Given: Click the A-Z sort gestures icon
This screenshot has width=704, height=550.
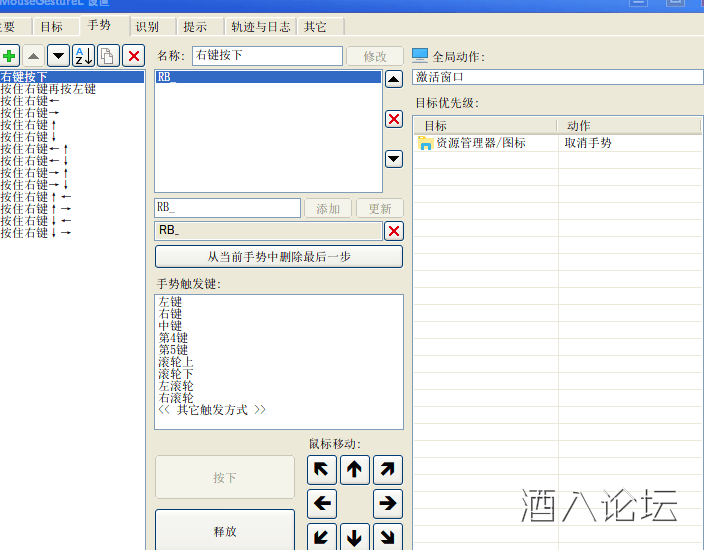Looking at the screenshot, I should [x=84, y=56].
